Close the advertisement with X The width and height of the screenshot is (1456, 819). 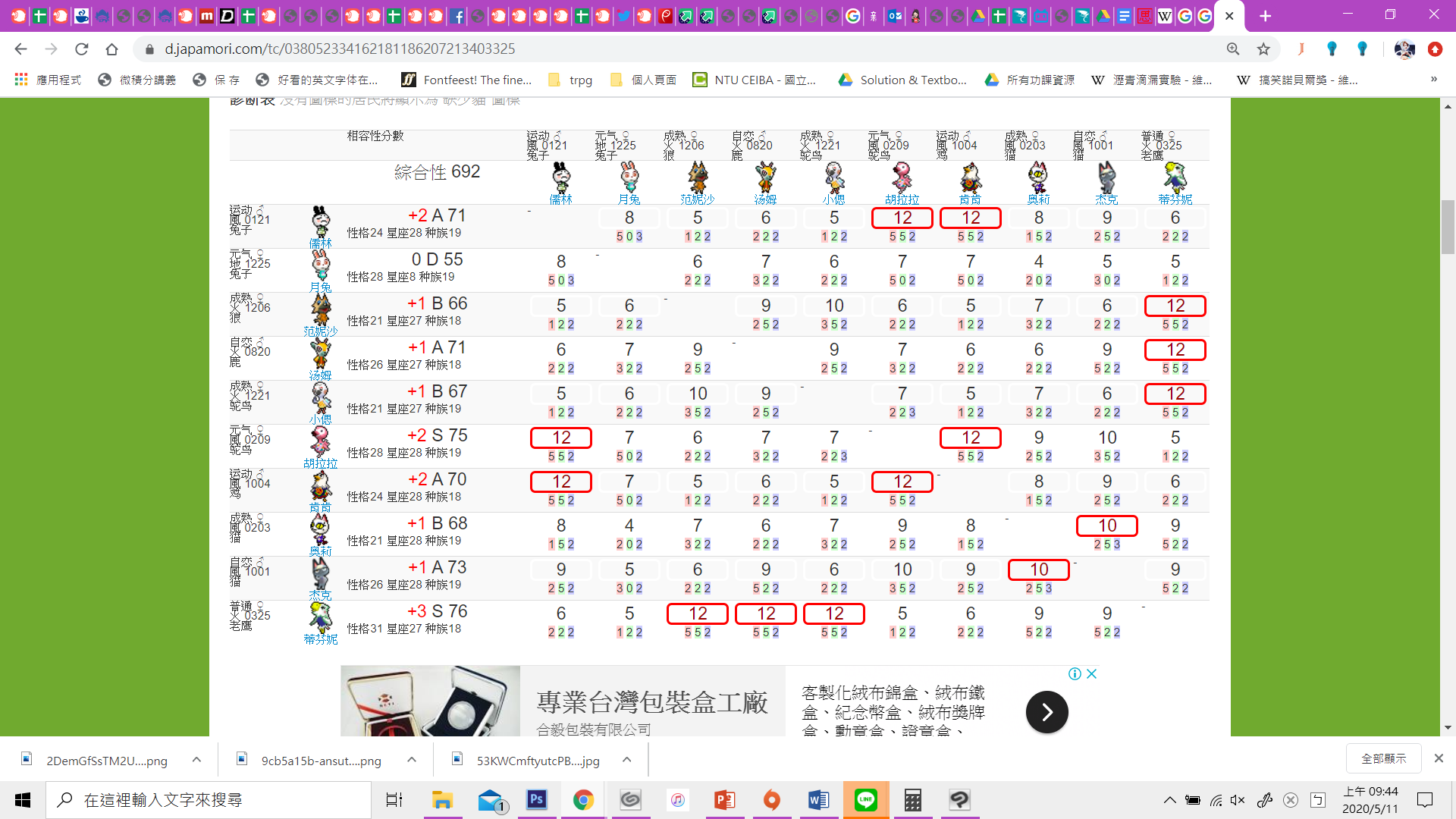click(1091, 673)
